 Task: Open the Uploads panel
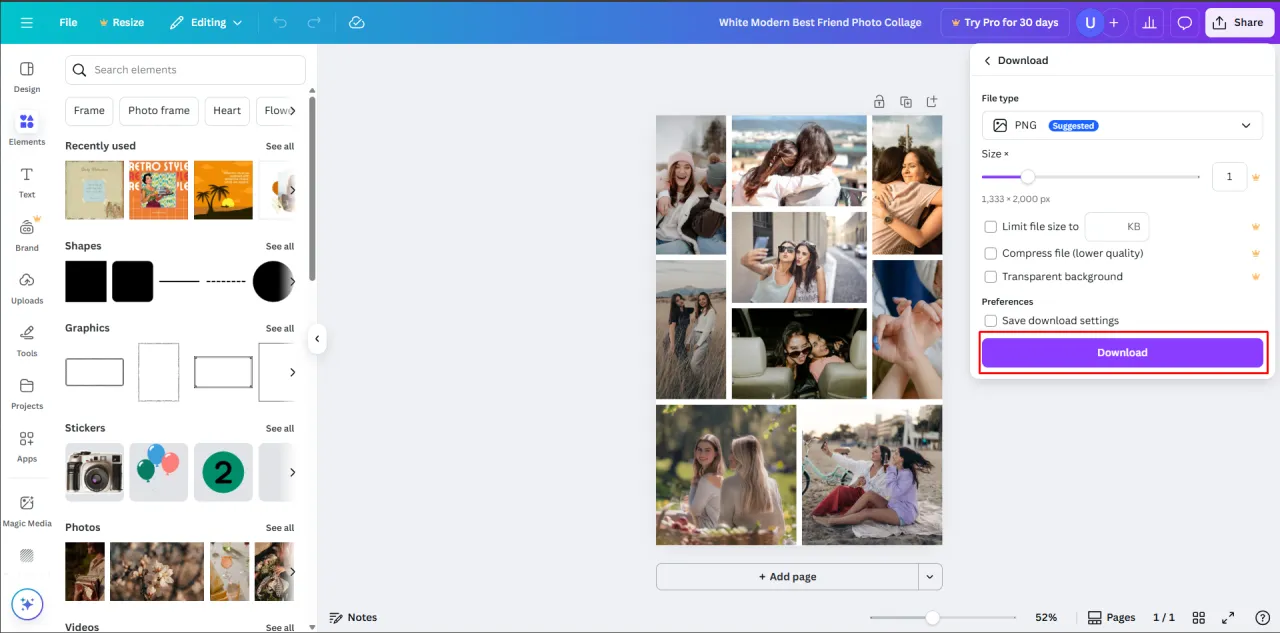[x=26, y=288]
